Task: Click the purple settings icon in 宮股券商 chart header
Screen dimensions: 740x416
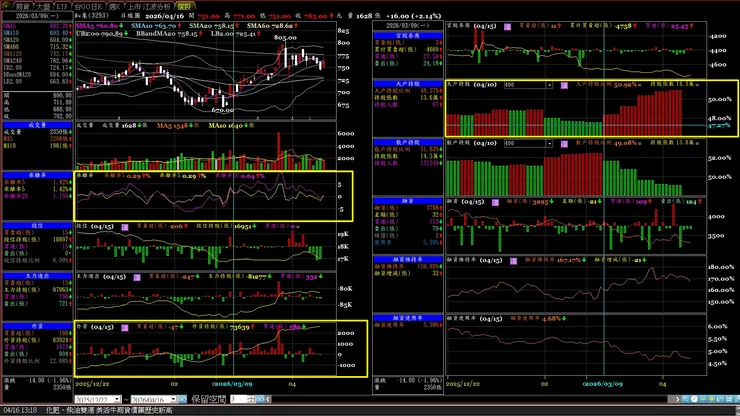Action: [x=507, y=27]
